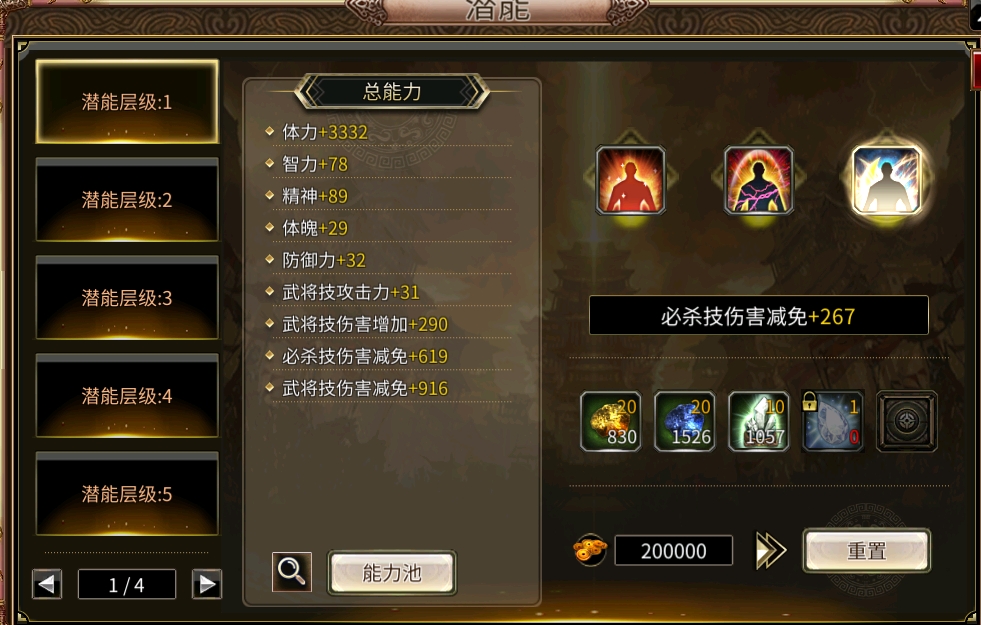Image resolution: width=981 pixels, height=625 pixels.
Task: Click the 能力池 button
Action: tap(392, 572)
